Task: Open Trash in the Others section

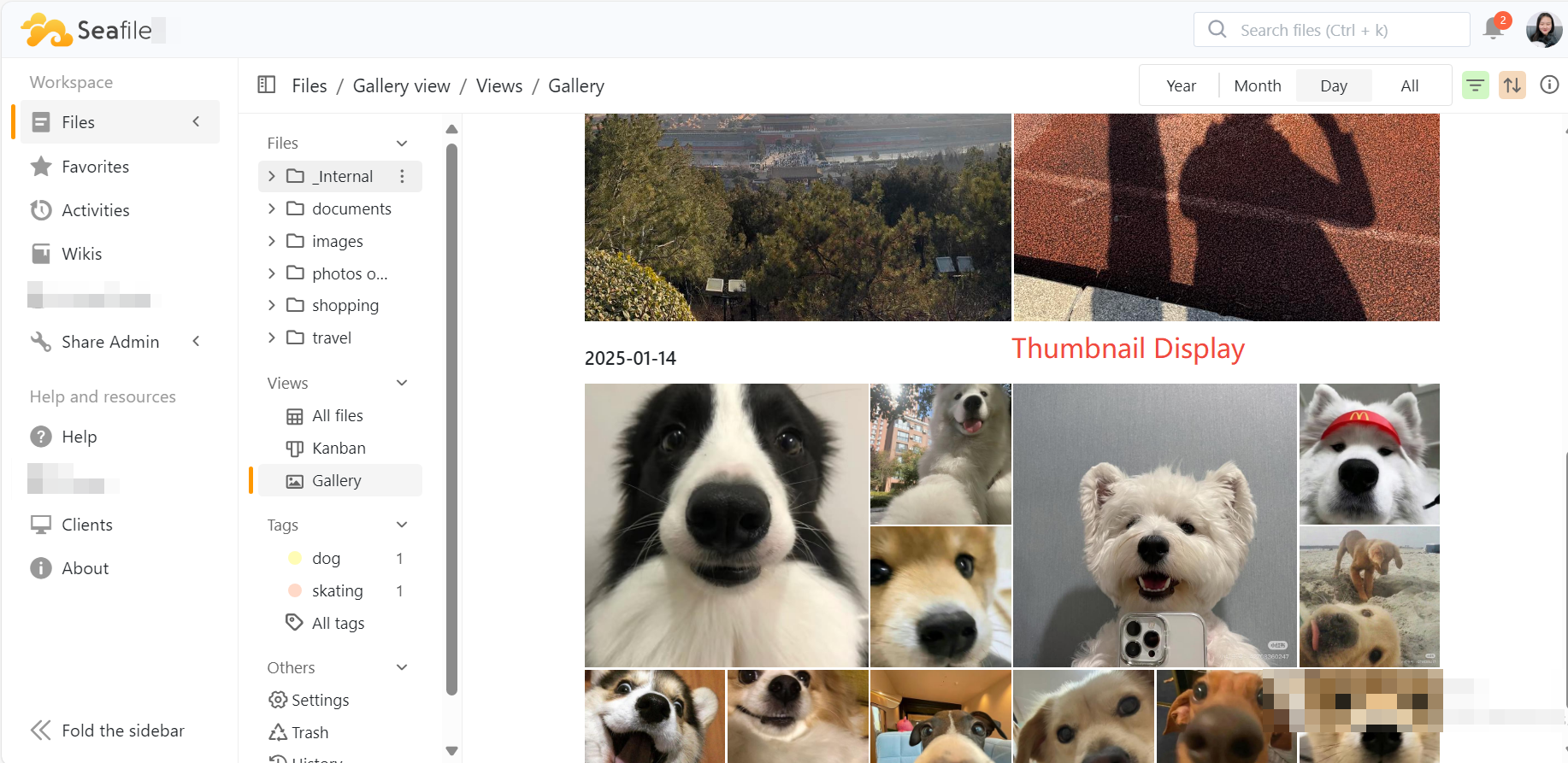Action: coord(309,733)
